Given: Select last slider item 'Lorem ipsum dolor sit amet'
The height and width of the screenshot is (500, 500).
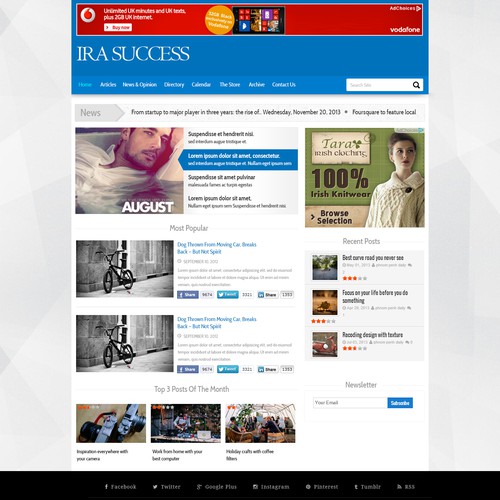Looking at the screenshot, I should click(x=241, y=202).
